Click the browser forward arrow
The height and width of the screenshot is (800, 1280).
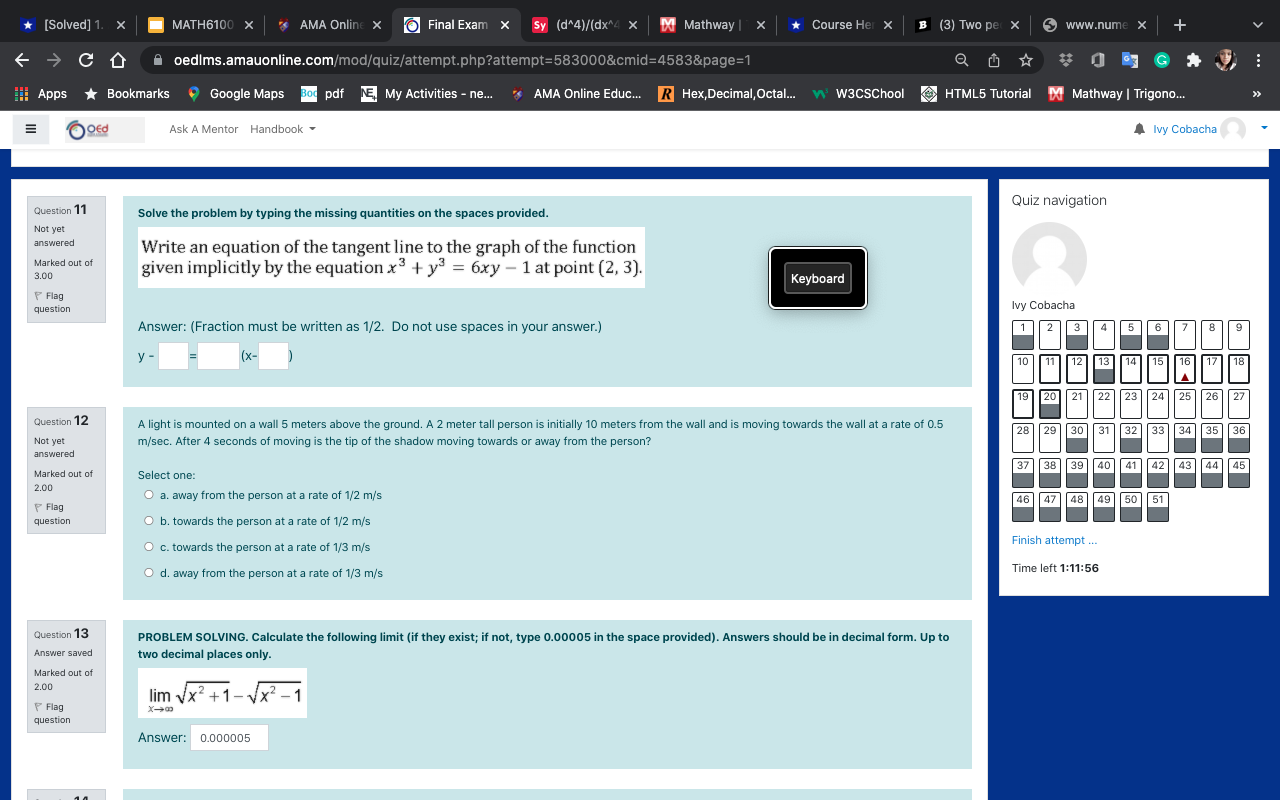pos(54,60)
